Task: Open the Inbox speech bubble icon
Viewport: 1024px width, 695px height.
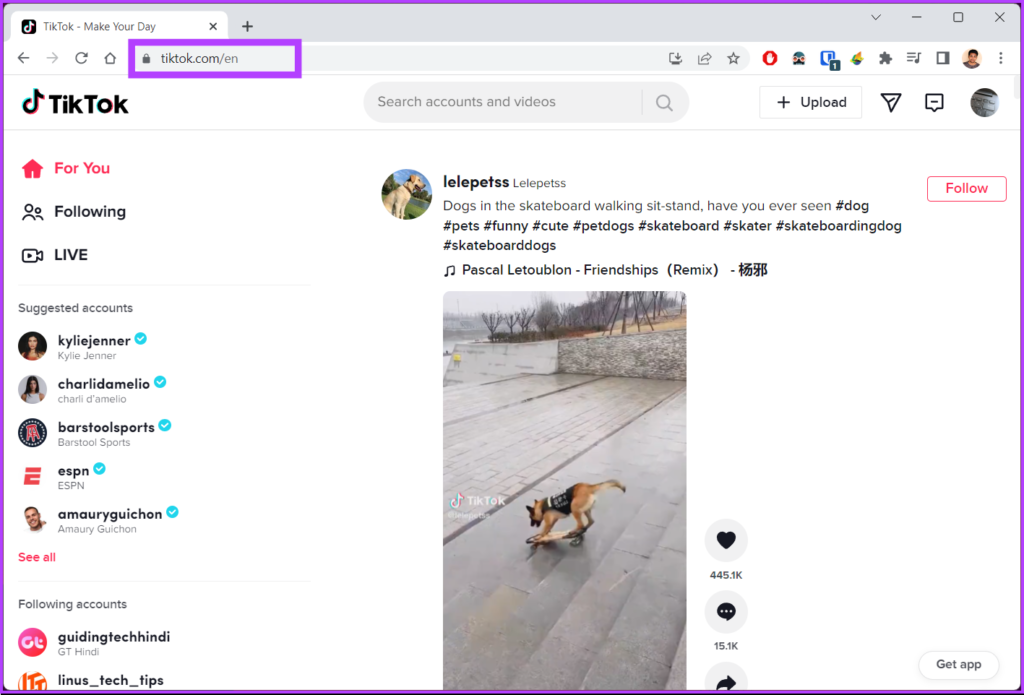Action: point(935,103)
